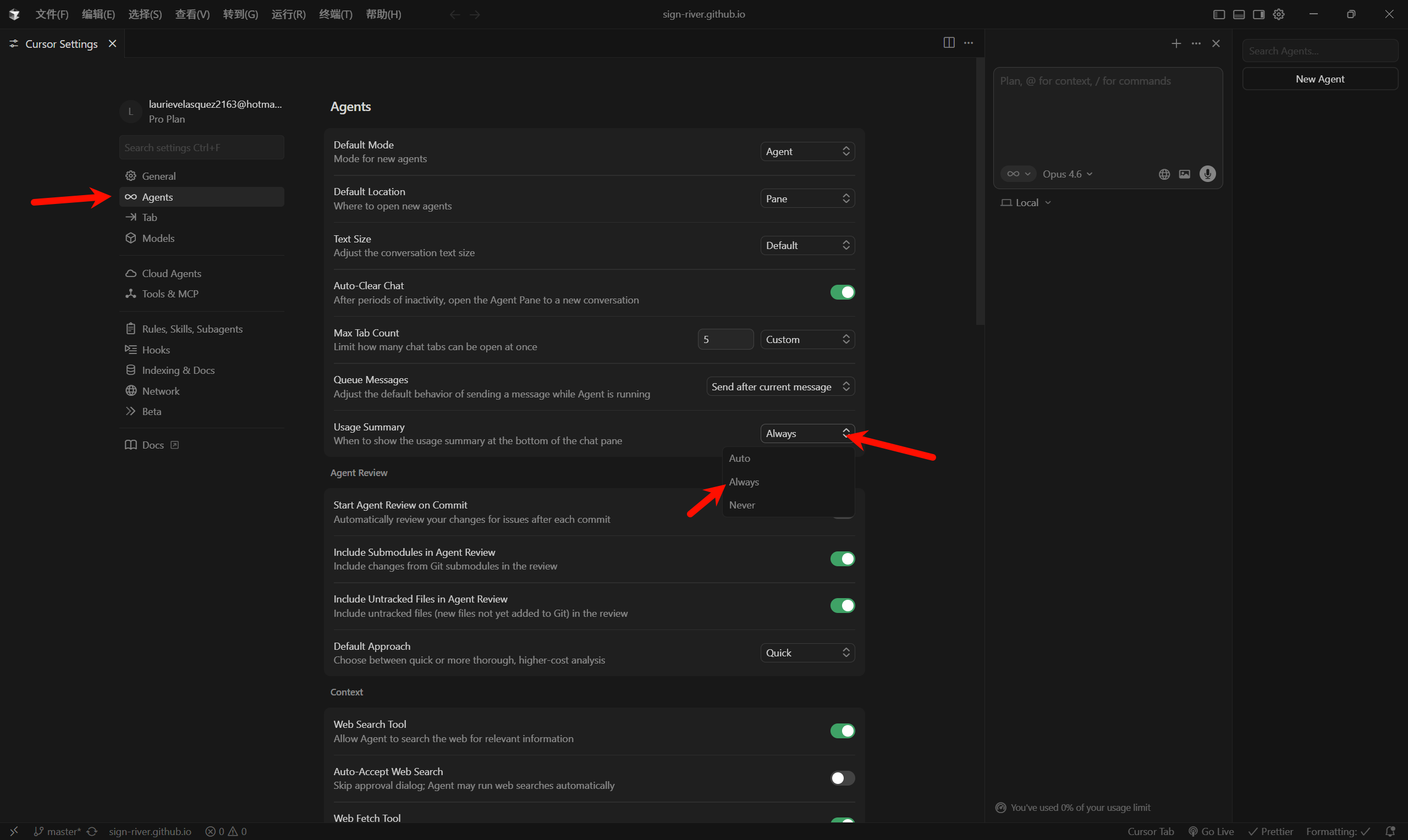Click the user avatar L icon
Viewport: 1408px width, 840px height.
point(130,112)
